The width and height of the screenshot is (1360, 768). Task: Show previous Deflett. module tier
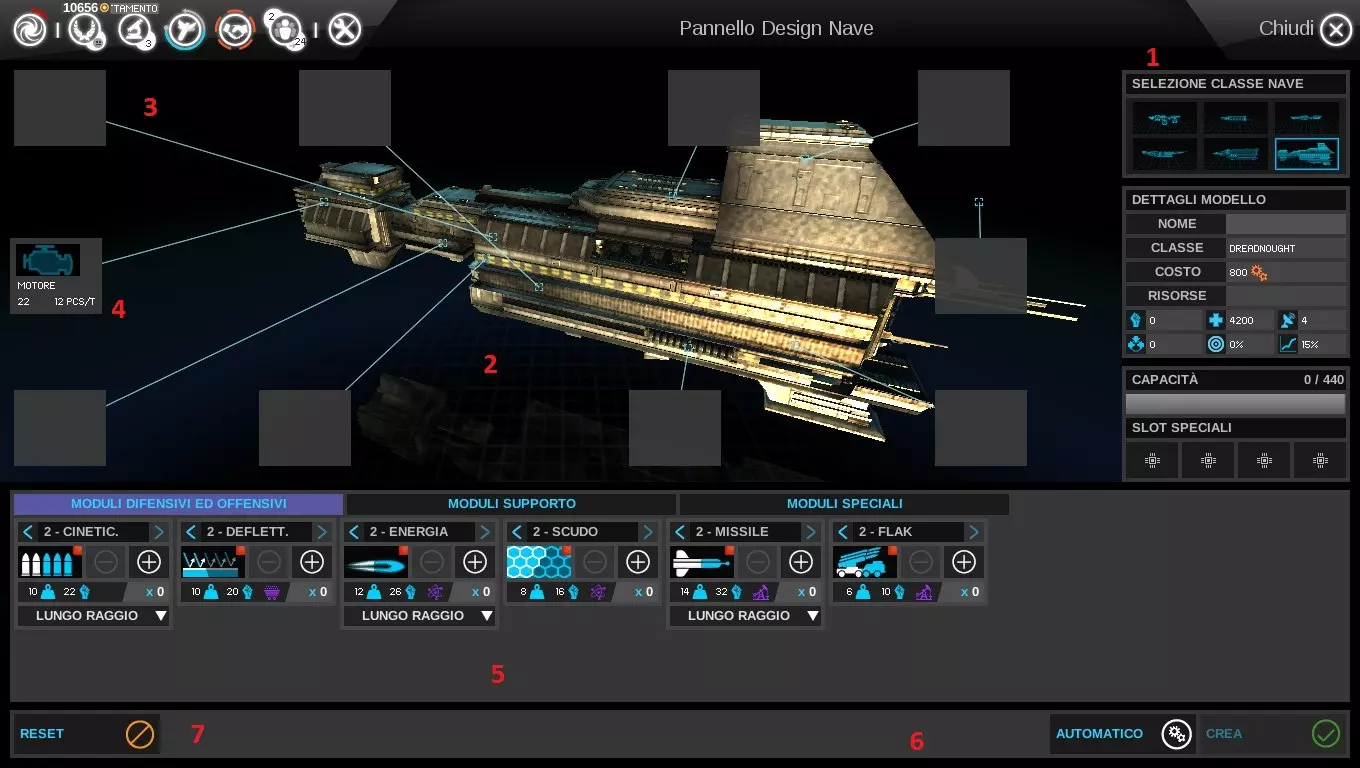tap(191, 532)
